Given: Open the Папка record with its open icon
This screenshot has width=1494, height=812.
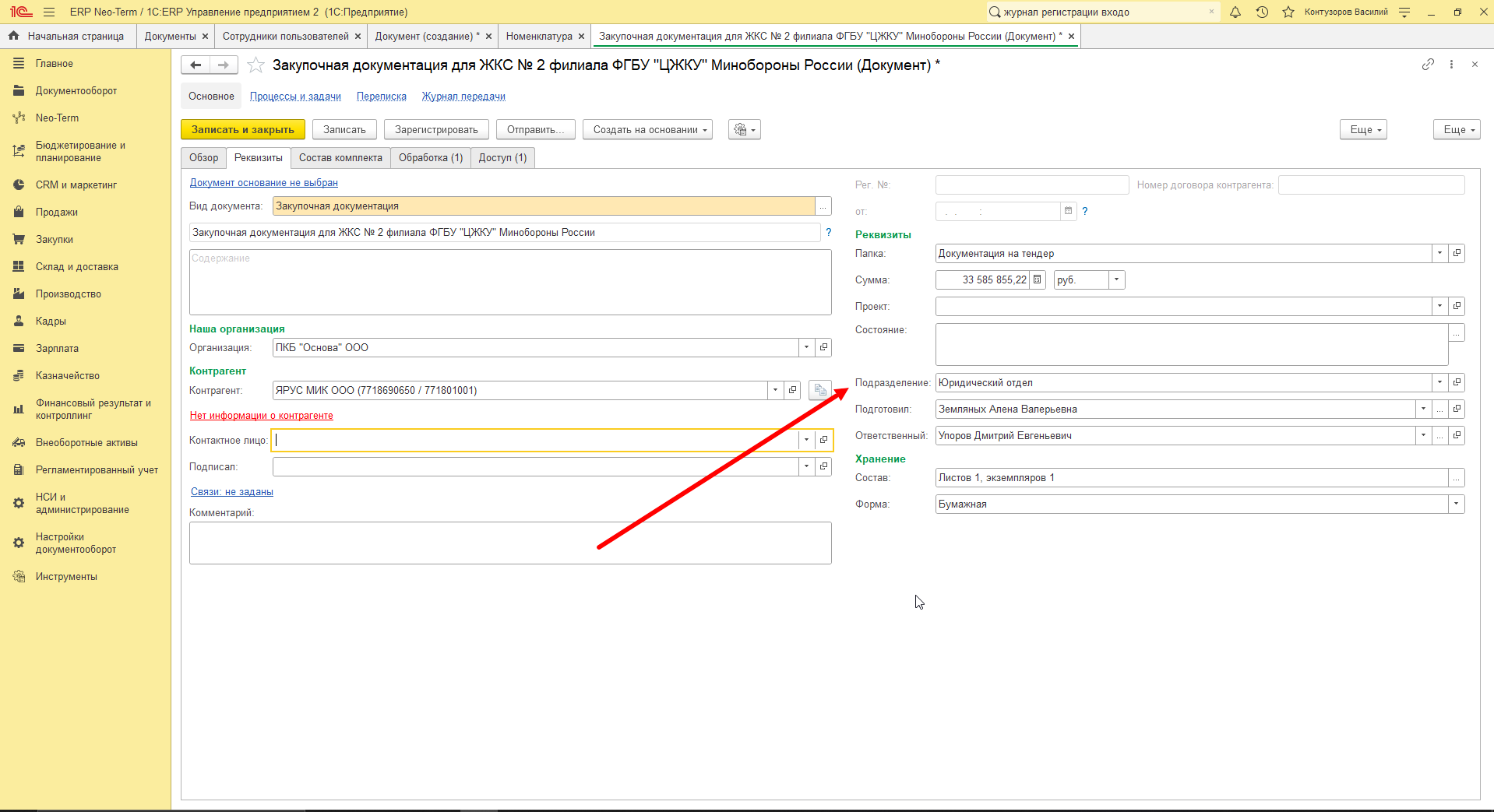Looking at the screenshot, I should 1457,253.
